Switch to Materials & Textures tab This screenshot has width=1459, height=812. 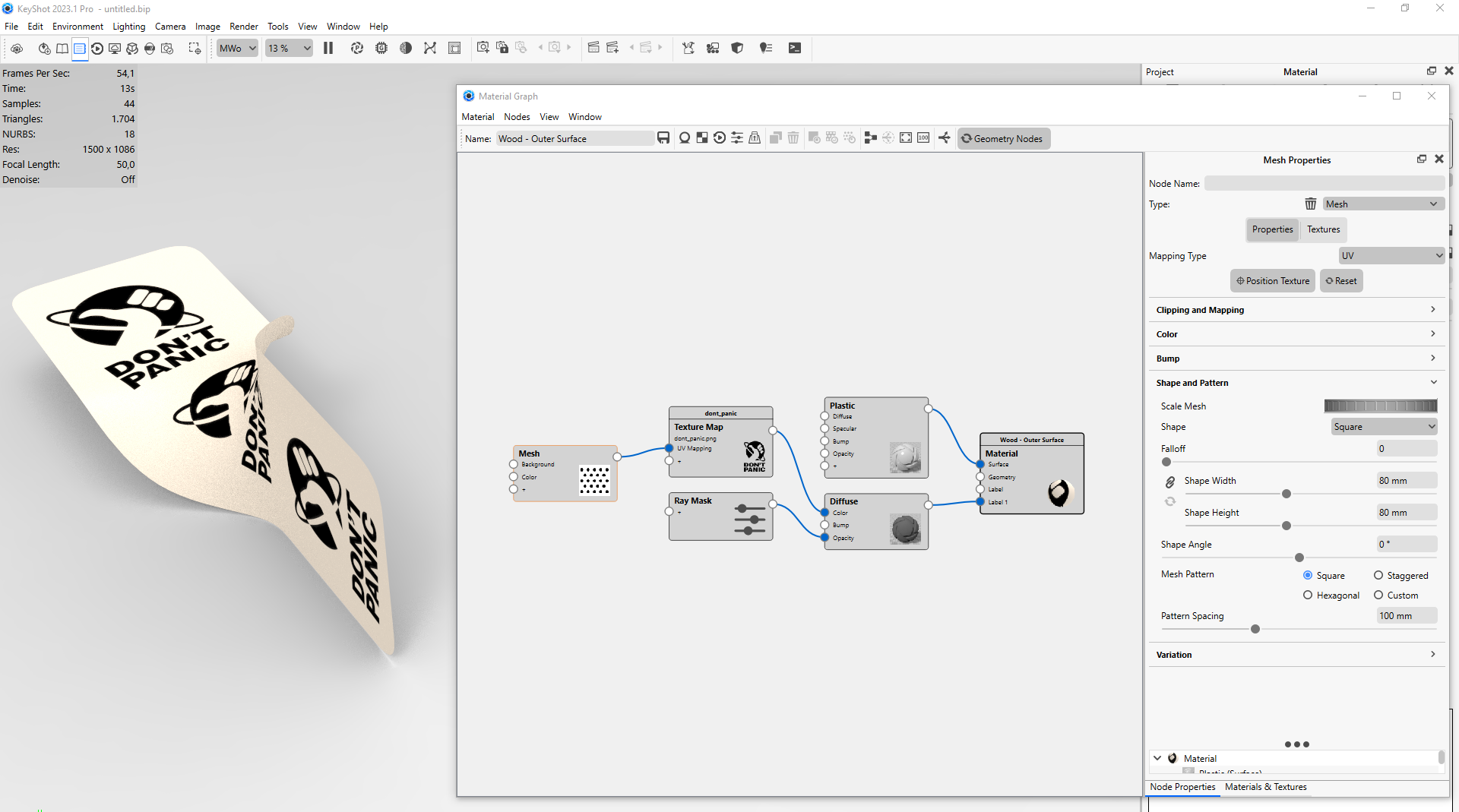click(1265, 787)
